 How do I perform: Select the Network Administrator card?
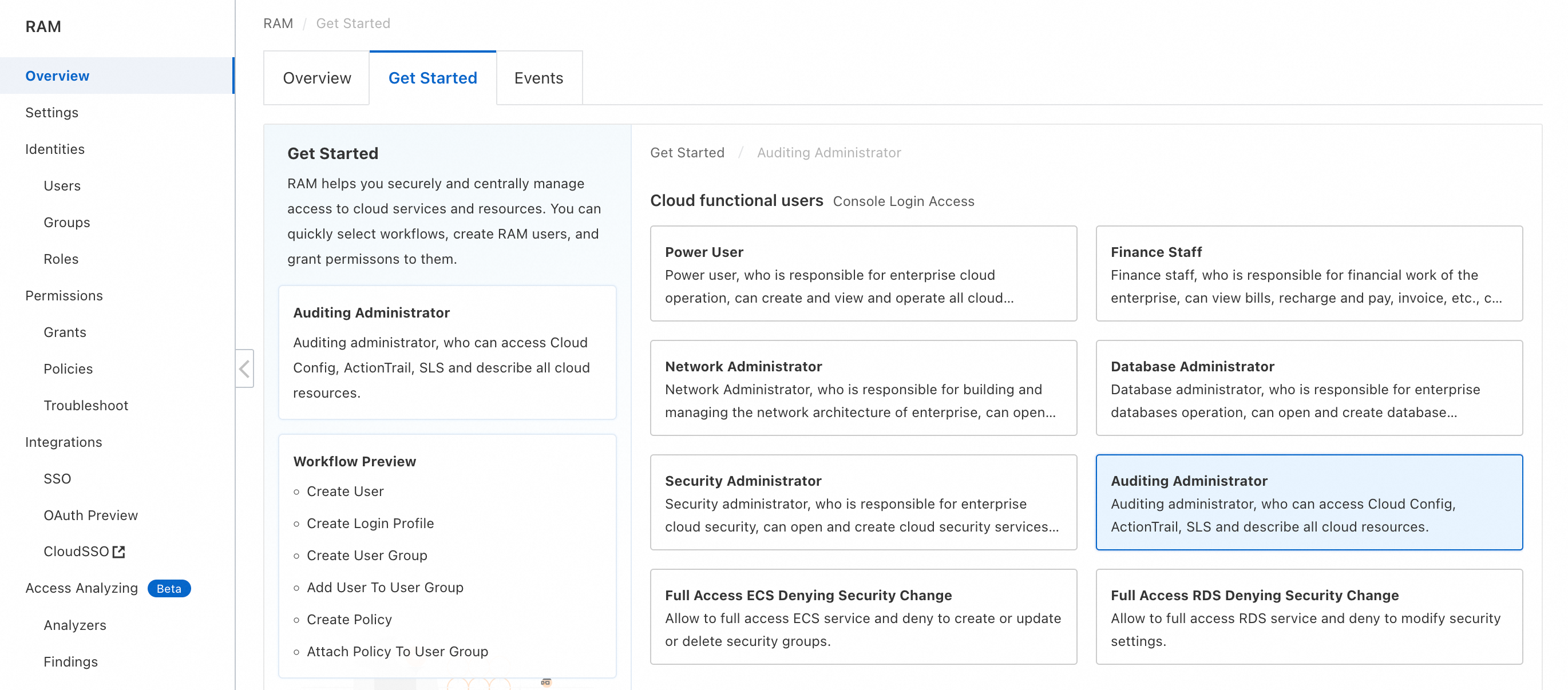(862, 388)
